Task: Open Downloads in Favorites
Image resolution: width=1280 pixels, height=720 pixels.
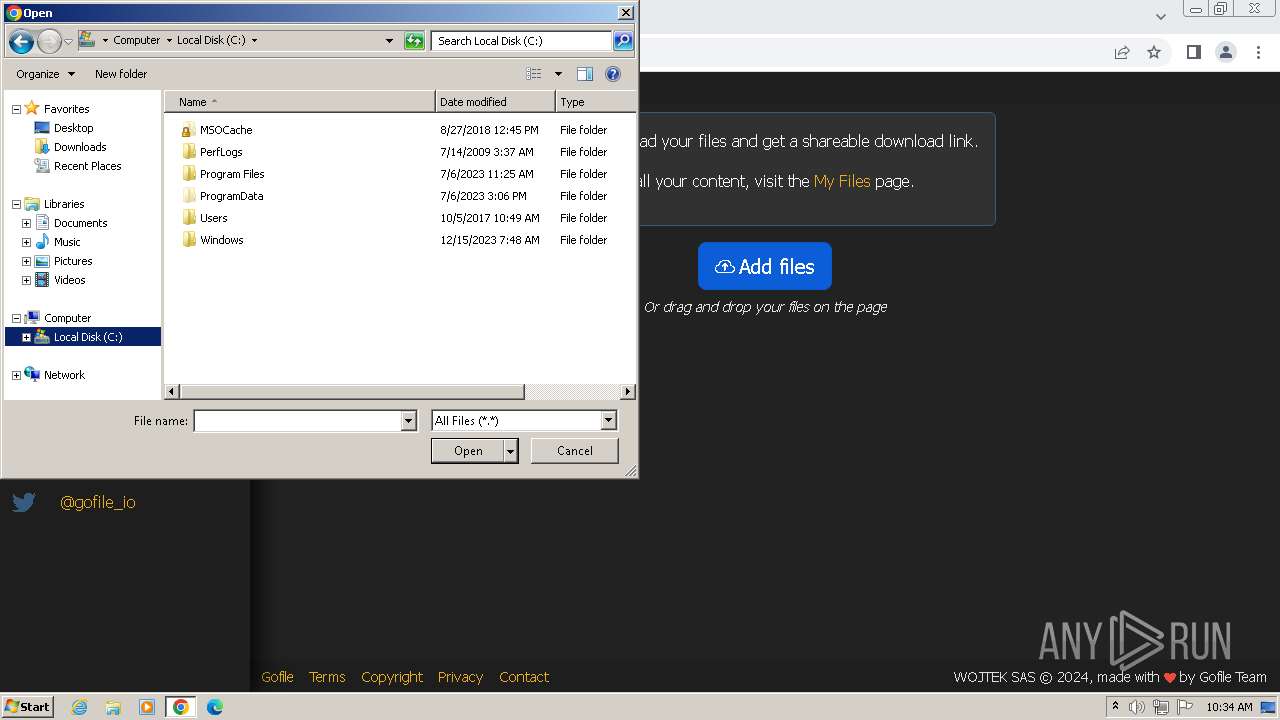Action: 80,147
